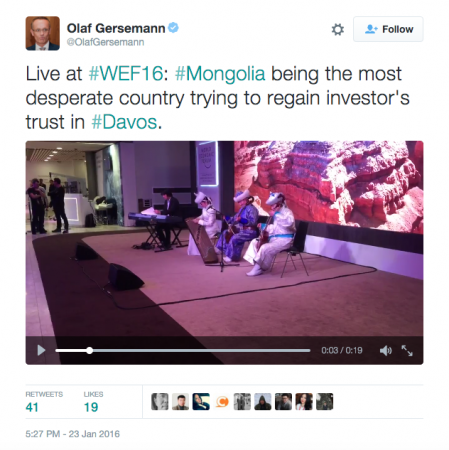Click the Olaf Gersemann display name
The height and width of the screenshot is (450, 449).
pos(116,28)
